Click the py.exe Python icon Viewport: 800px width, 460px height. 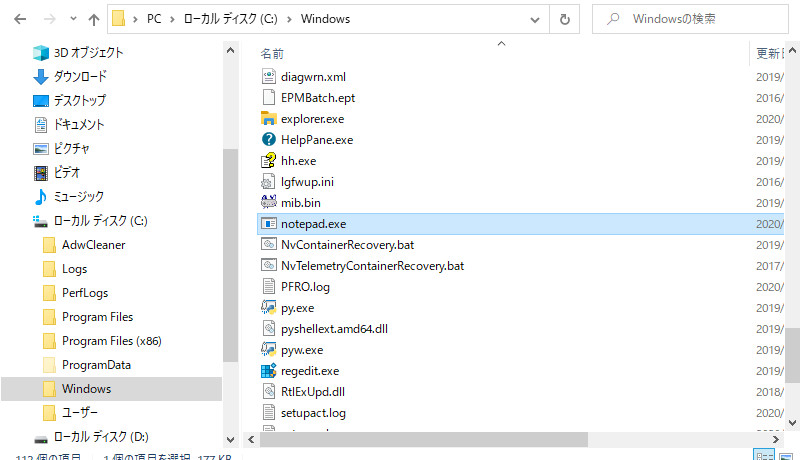(x=268, y=308)
